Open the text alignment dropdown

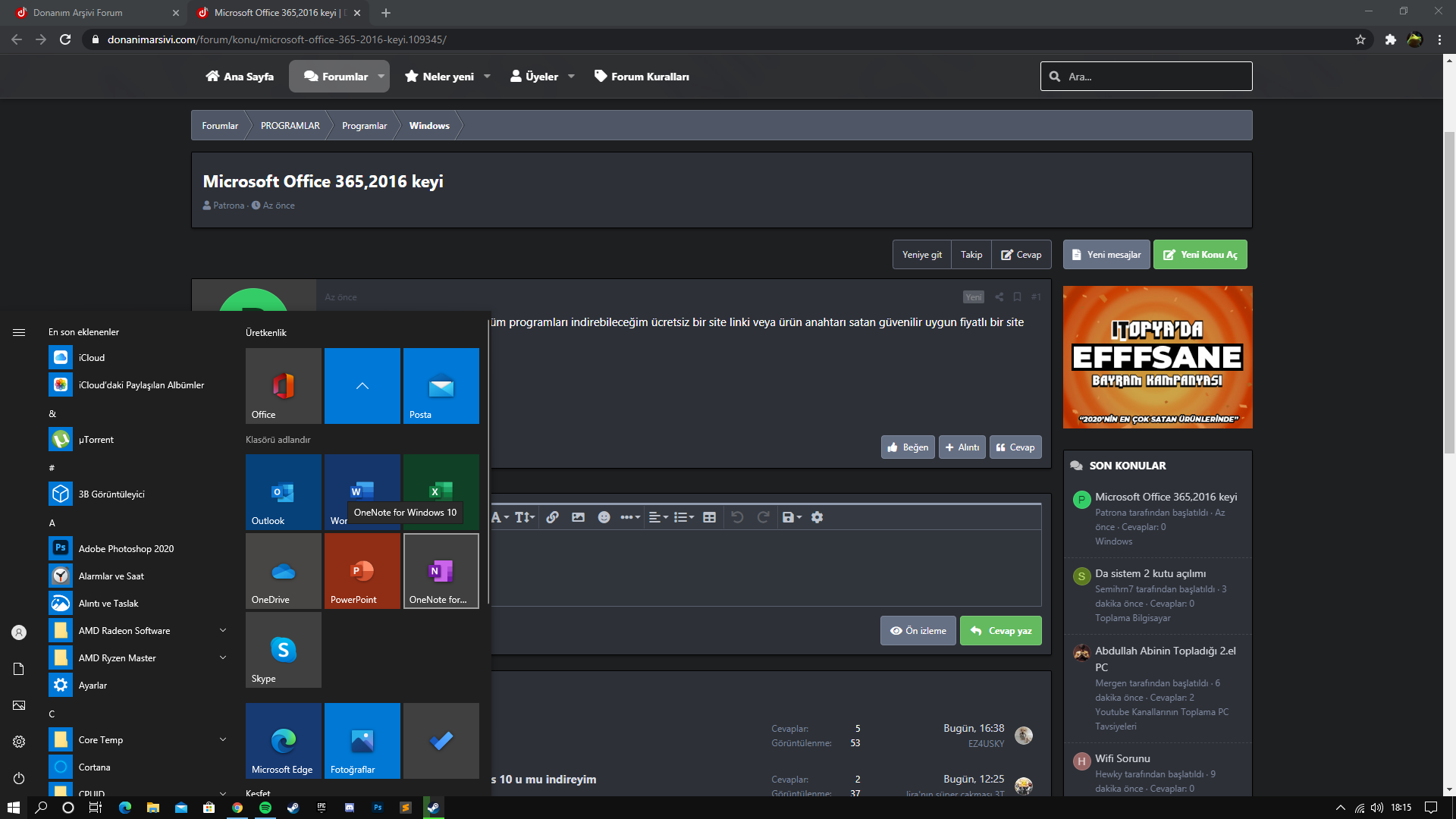pos(657,517)
